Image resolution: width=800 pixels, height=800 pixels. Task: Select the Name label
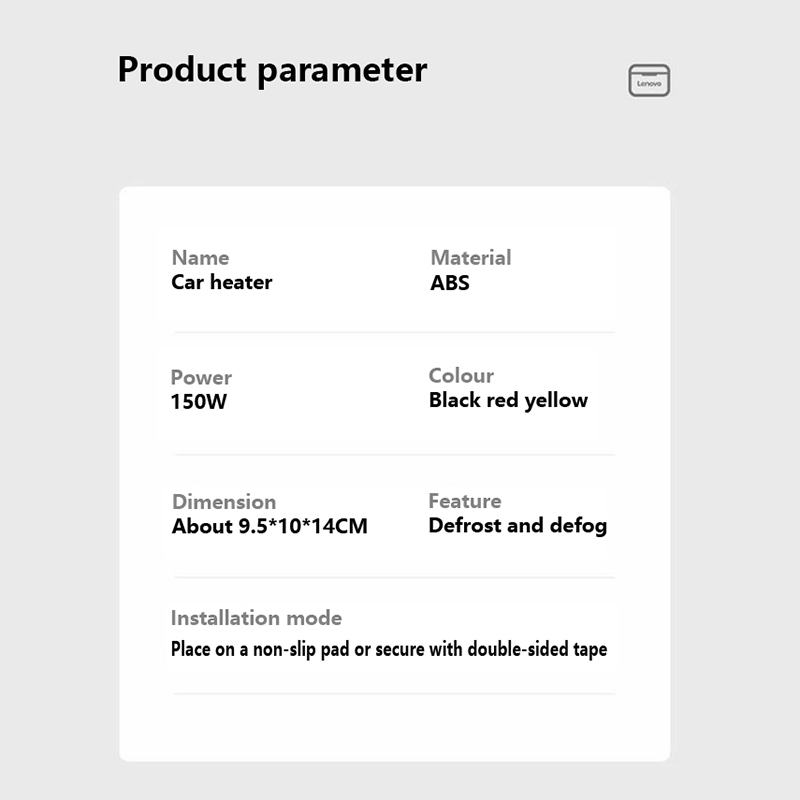point(200,258)
